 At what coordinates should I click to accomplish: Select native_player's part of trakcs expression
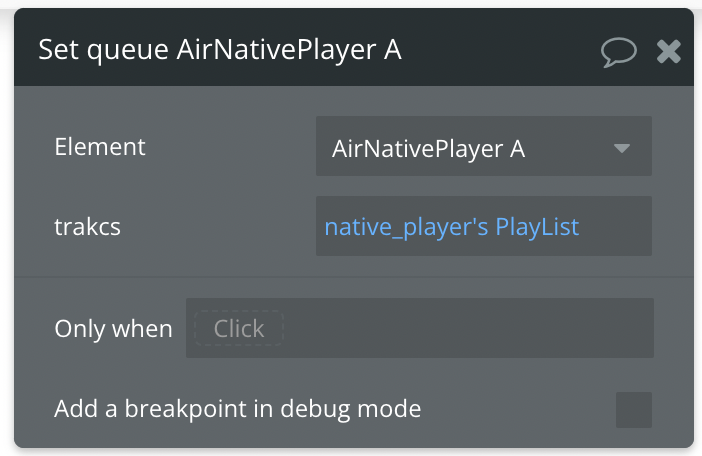point(406,226)
